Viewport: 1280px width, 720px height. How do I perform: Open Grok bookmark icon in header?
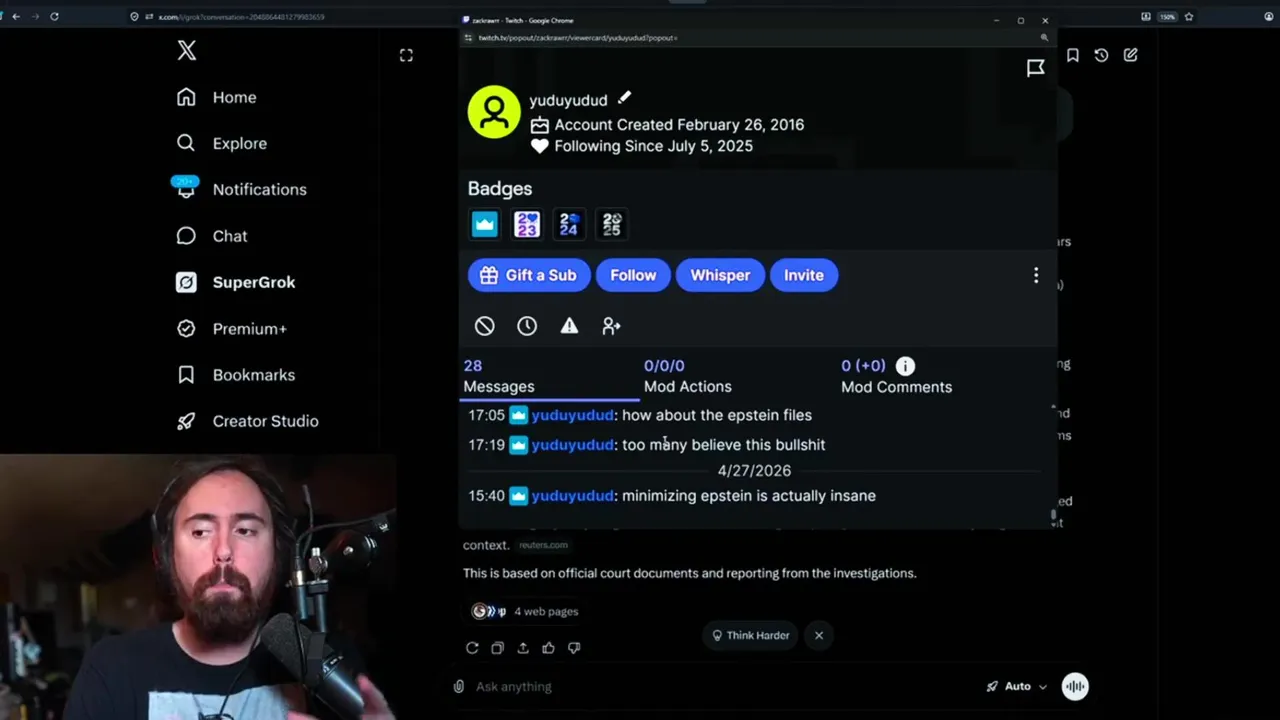1072,56
